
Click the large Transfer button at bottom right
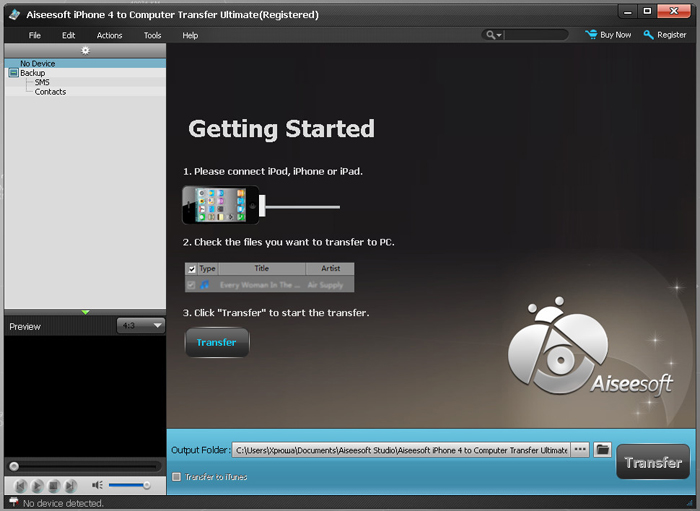(652, 462)
